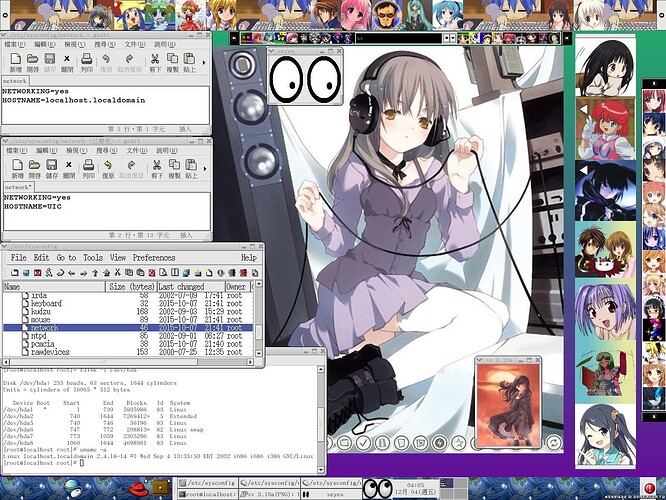Select the 'rawdevices' file row

coord(128,352)
